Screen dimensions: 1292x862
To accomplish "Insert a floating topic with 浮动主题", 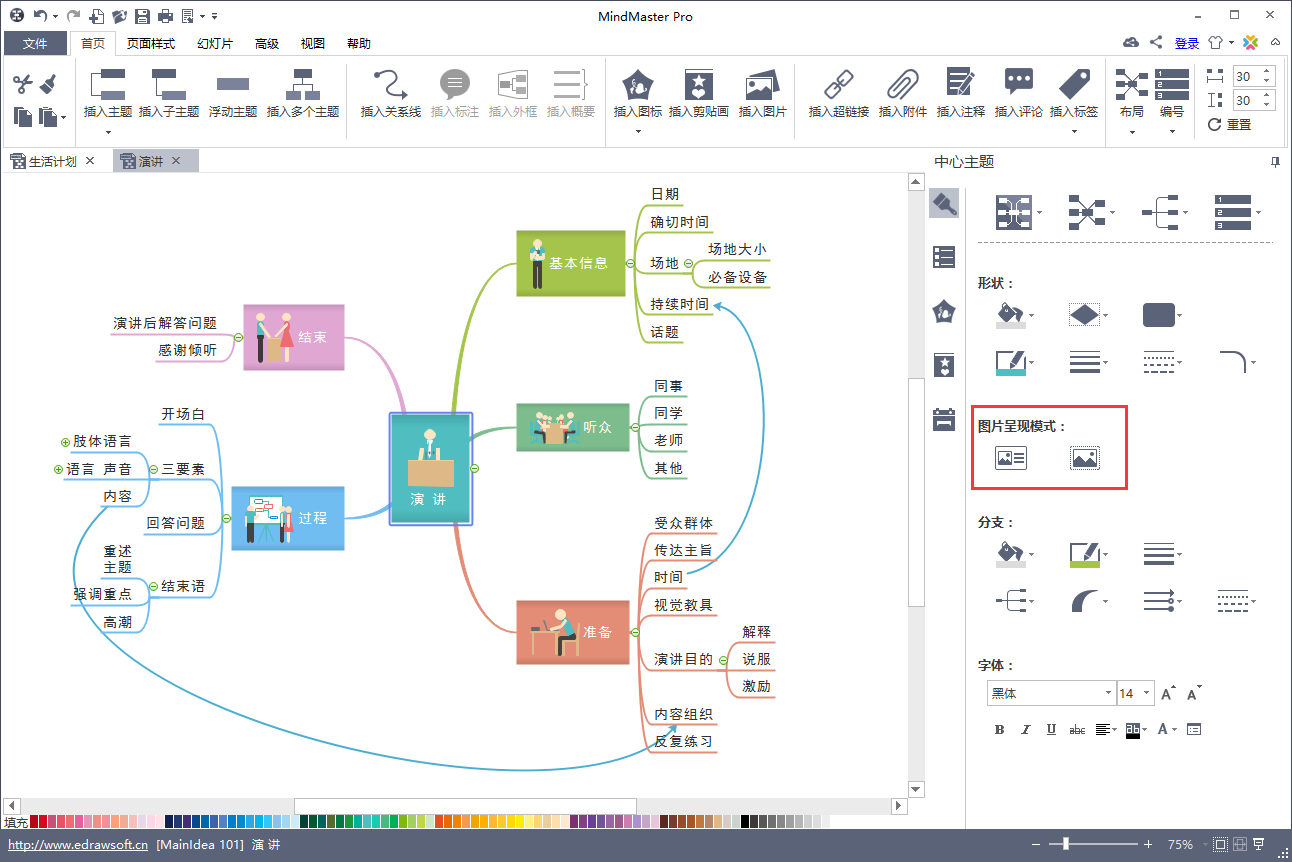I will [x=233, y=84].
